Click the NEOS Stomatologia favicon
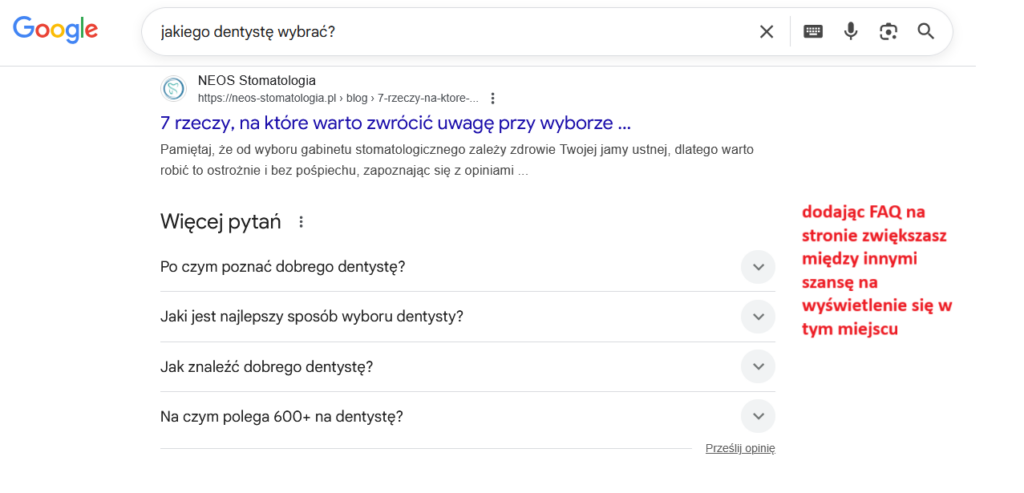The height and width of the screenshot is (493, 1024). tap(173, 89)
